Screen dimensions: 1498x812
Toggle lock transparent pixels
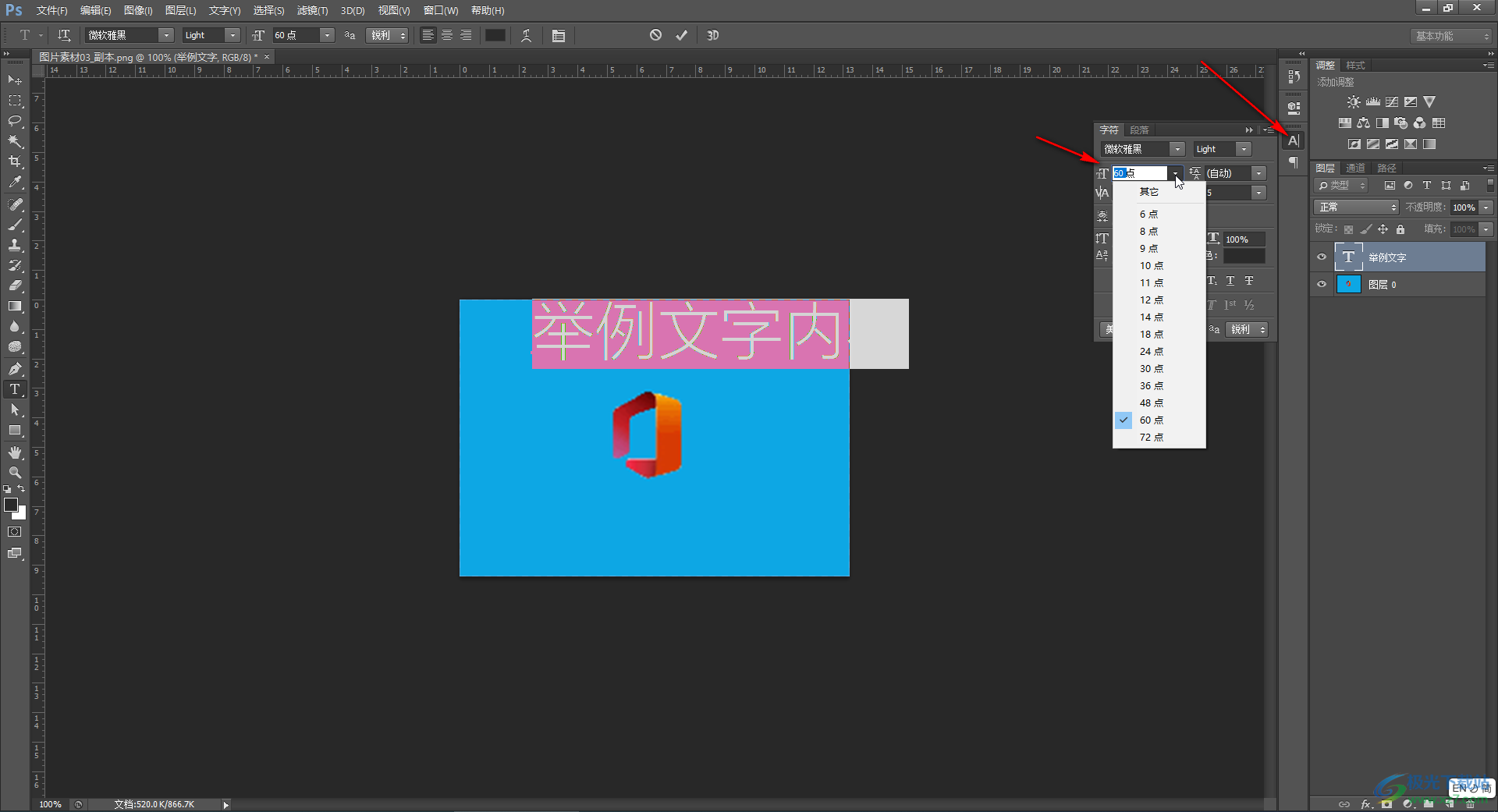click(x=1348, y=229)
